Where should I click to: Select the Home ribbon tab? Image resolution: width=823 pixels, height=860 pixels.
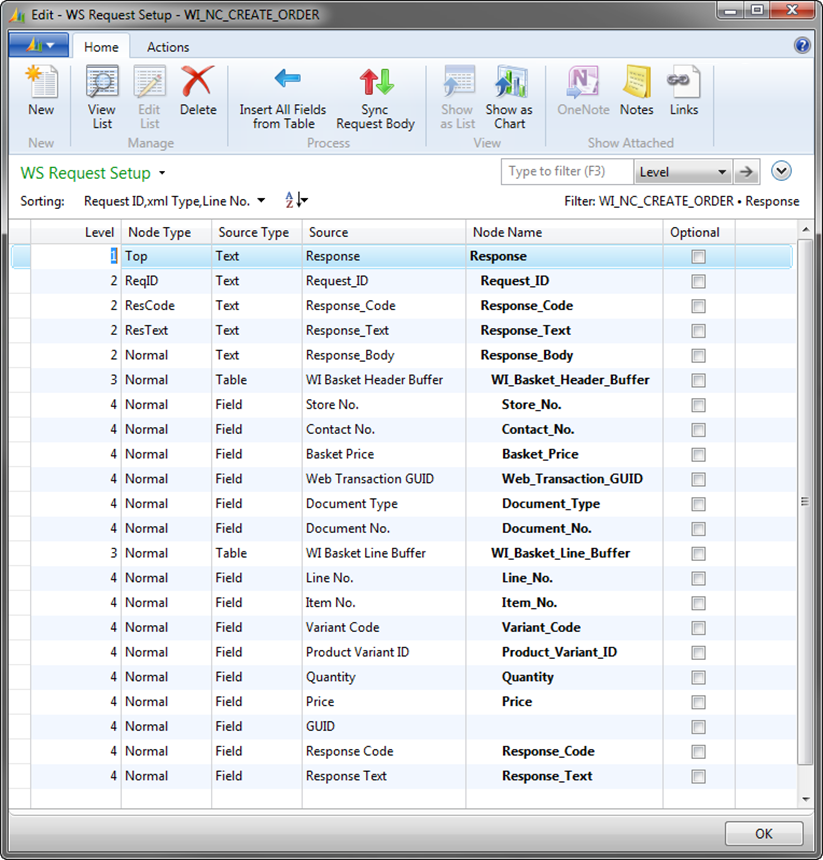pyautogui.click(x=101, y=47)
